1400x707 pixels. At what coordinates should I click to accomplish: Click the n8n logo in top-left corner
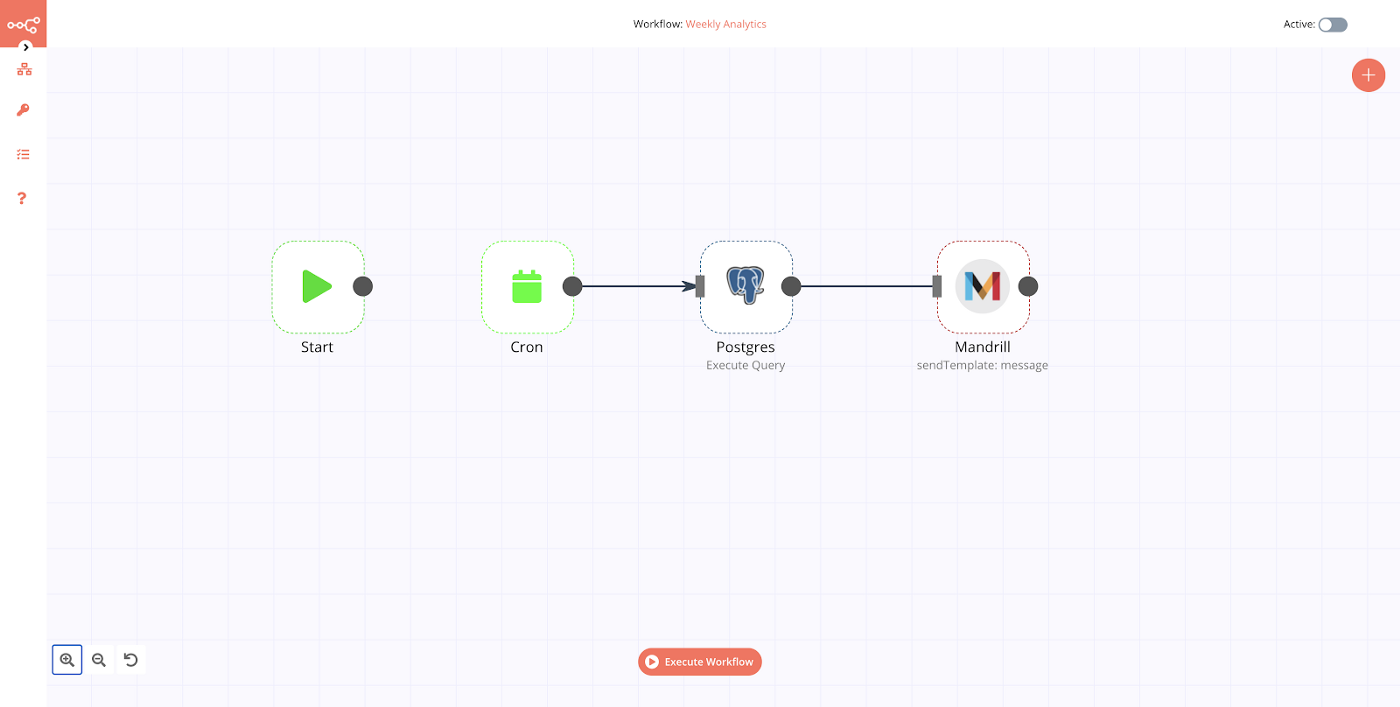pos(23,22)
